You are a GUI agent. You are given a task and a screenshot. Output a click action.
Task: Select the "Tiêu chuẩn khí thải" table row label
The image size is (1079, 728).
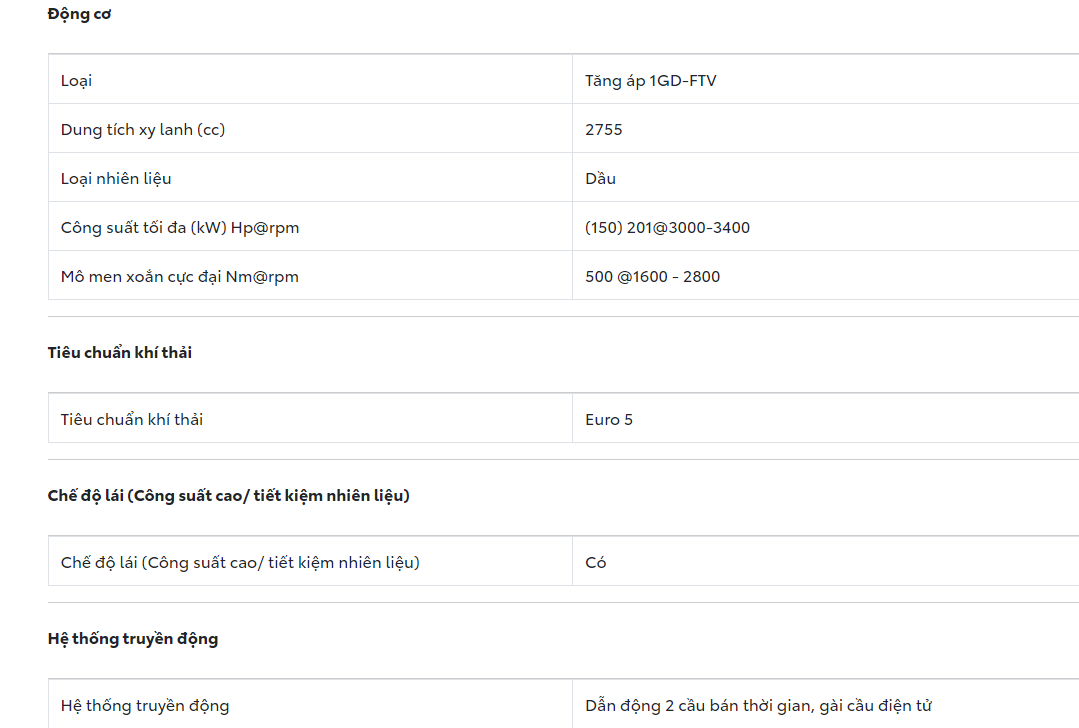tap(132, 420)
